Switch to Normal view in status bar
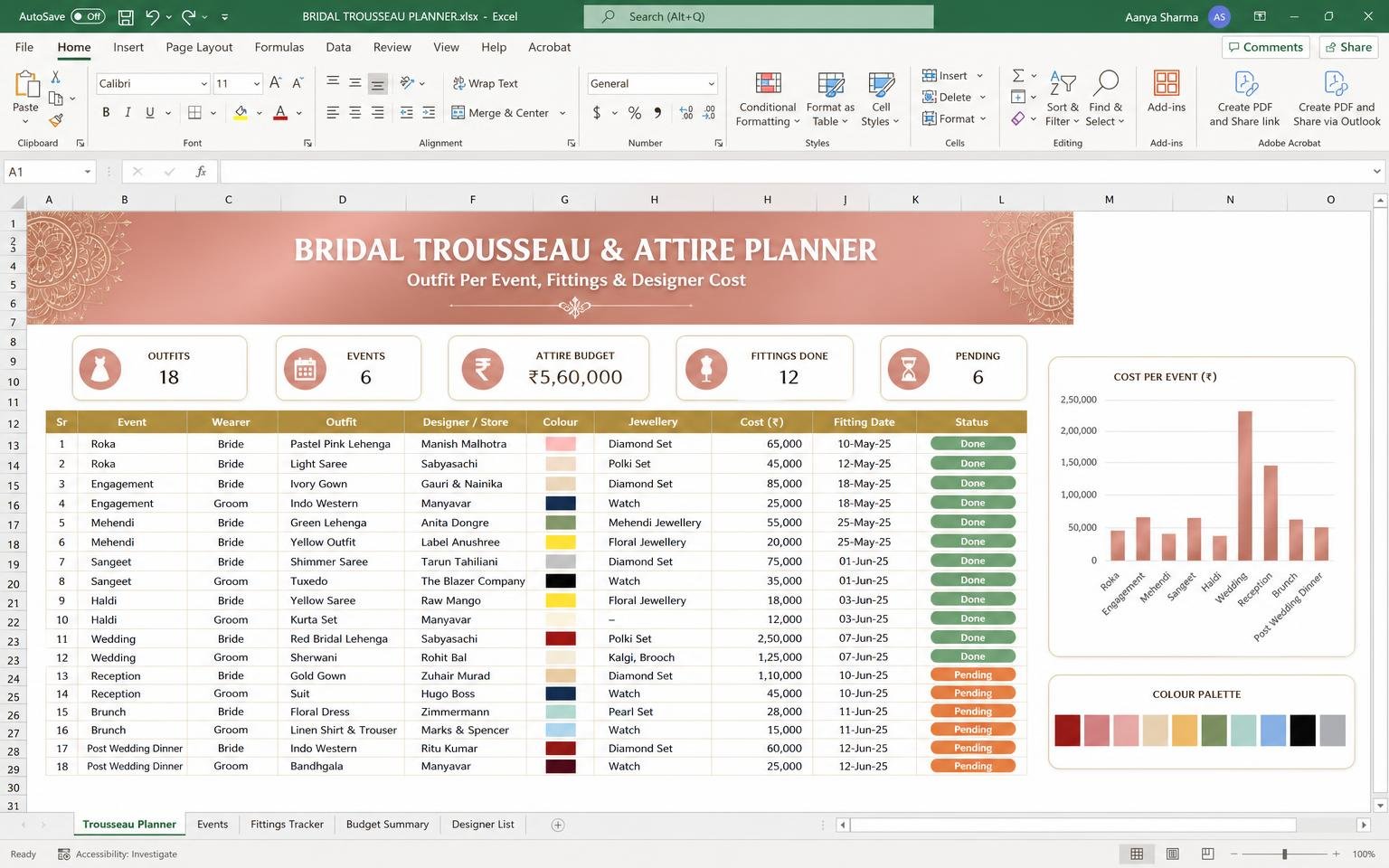 [x=1137, y=854]
